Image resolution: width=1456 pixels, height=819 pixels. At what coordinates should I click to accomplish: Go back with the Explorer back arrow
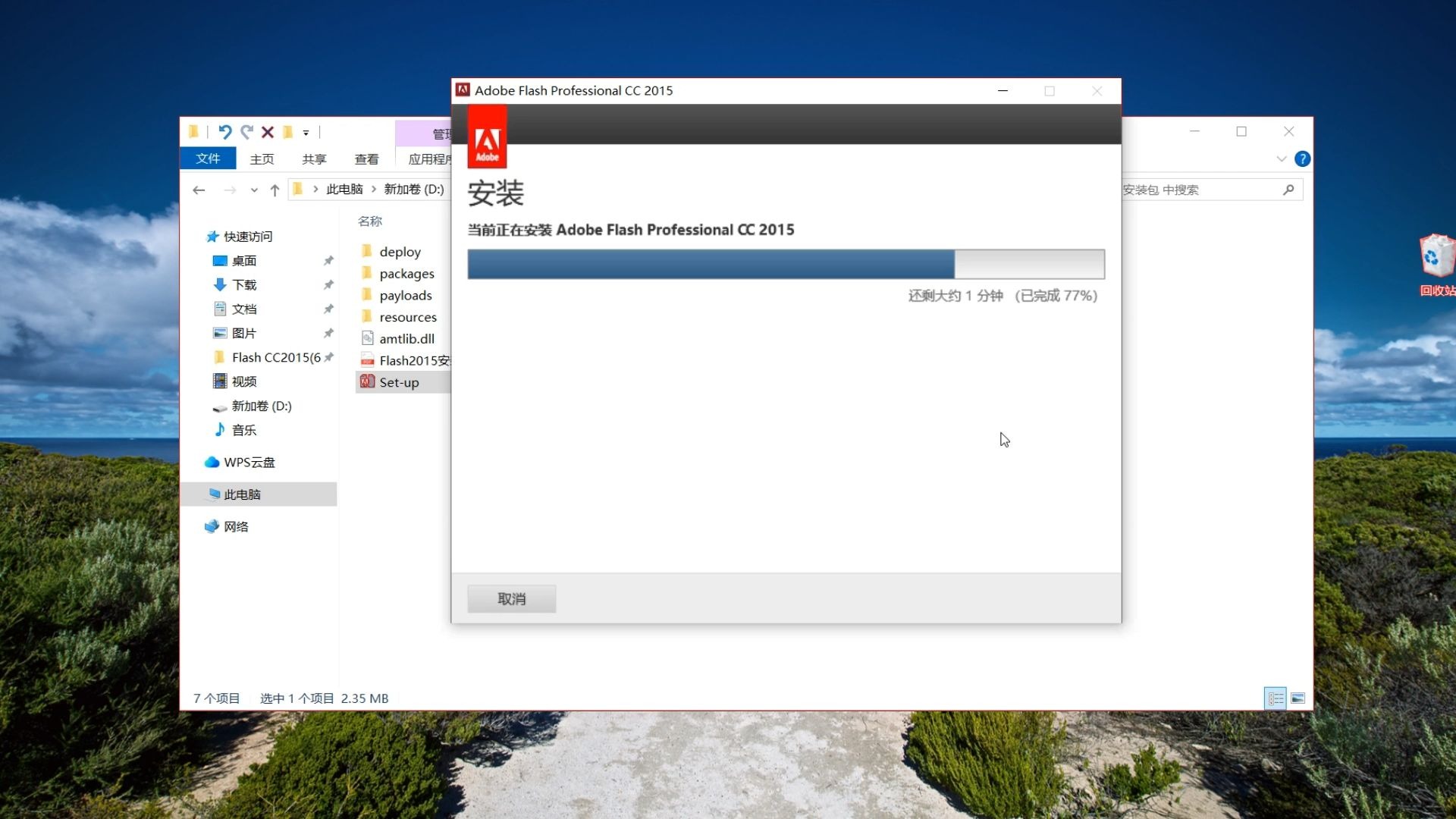point(199,190)
